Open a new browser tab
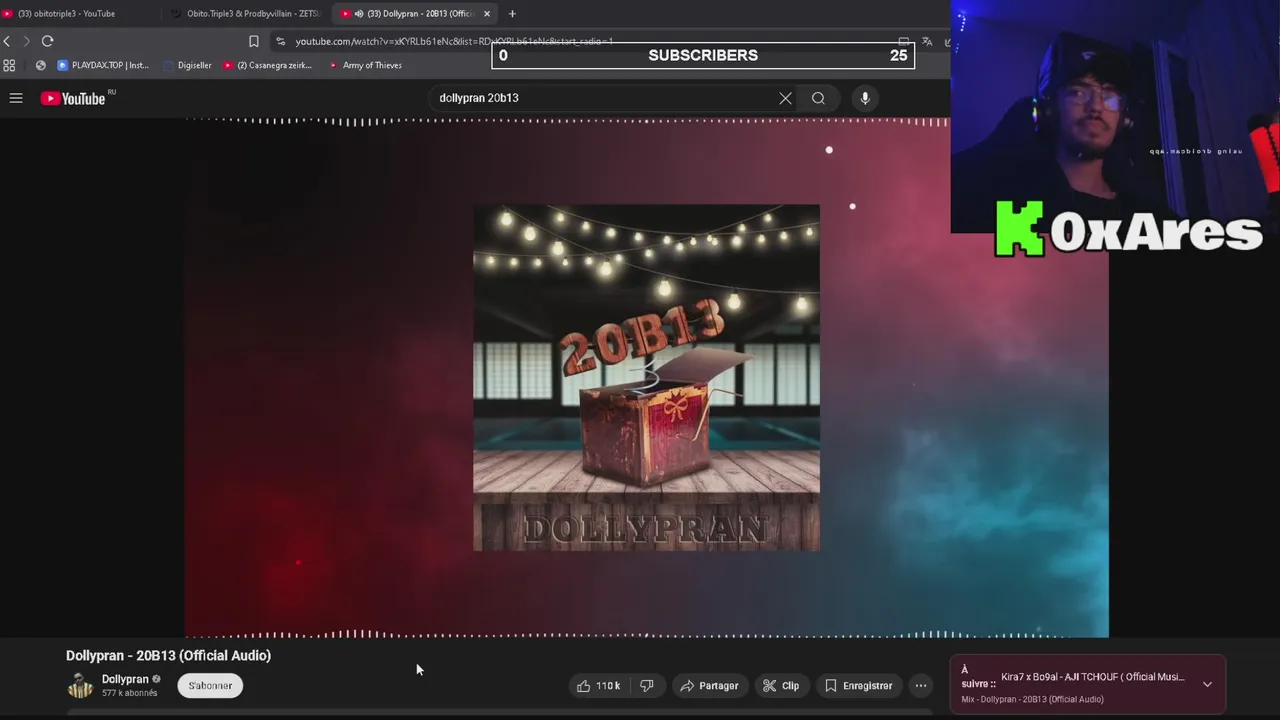The width and height of the screenshot is (1280, 720). (512, 14)
